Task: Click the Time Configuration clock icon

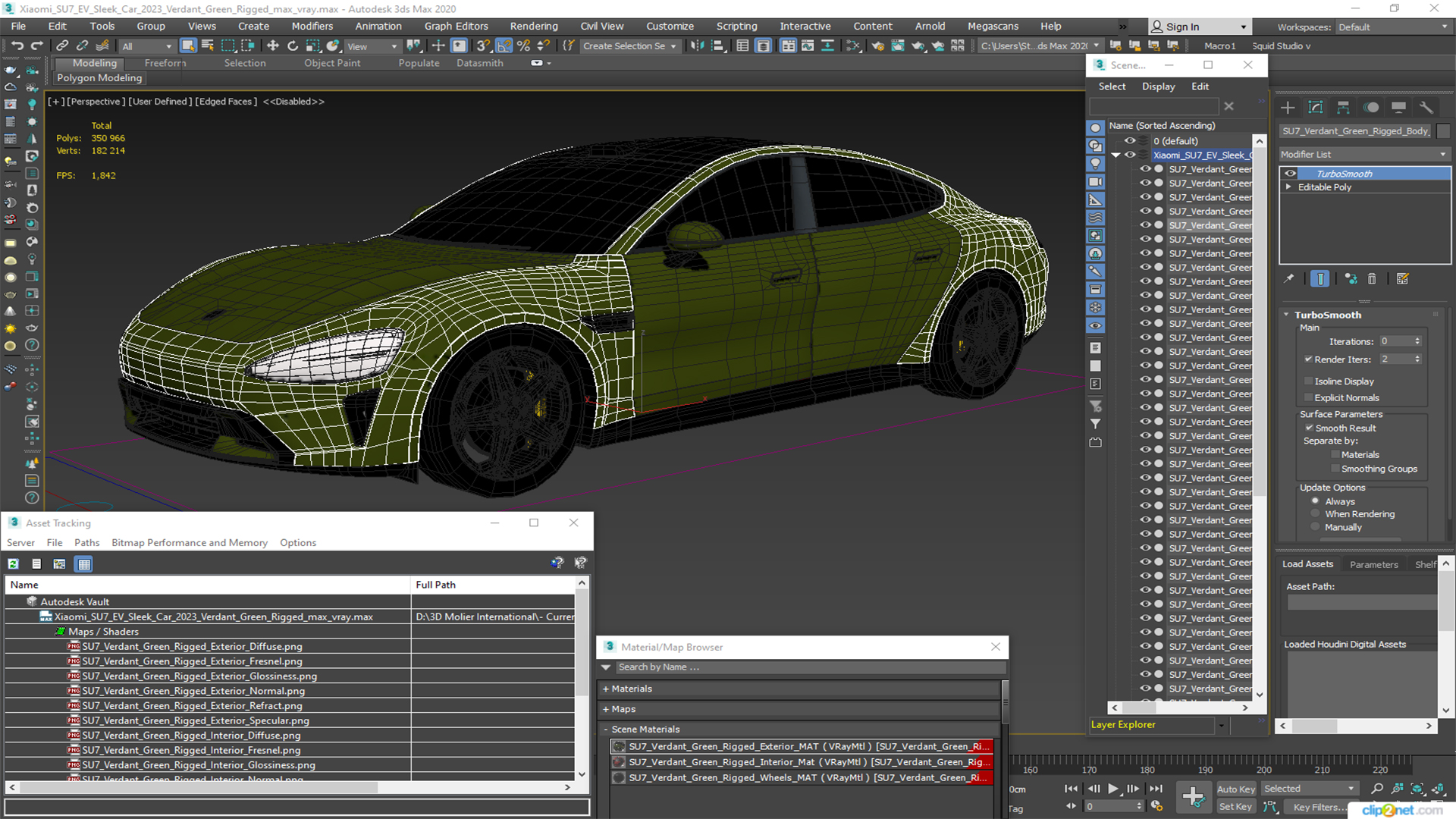Action: [x=1156, y=806]
